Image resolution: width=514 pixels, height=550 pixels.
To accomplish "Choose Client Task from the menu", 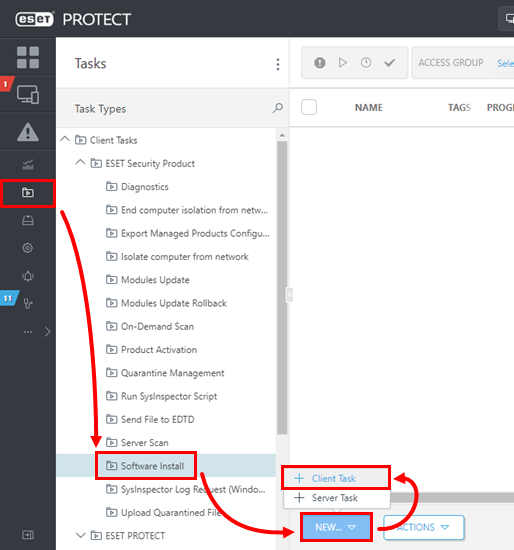I will pyautogui.click(x=336, y=478).
